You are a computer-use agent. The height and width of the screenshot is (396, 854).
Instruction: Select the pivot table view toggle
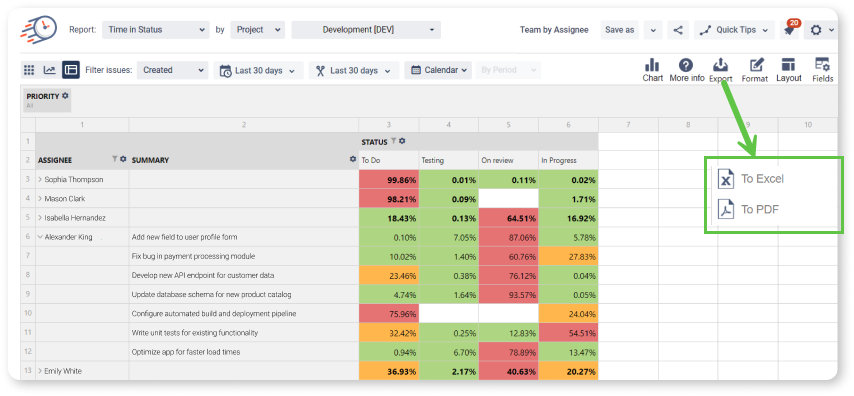(x=70, y=70)
